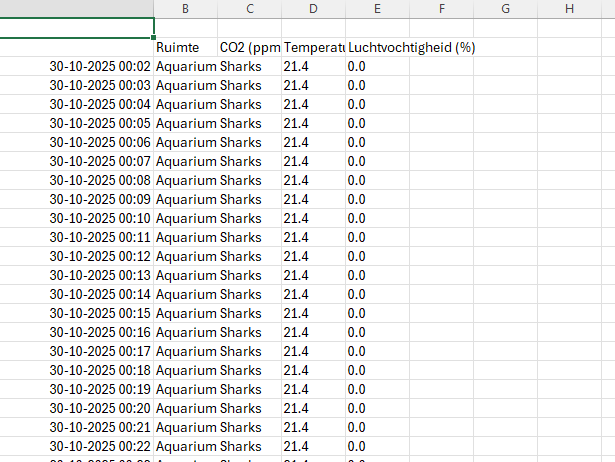The width and height of the screenshot is (615, 462).
Task: Select the 0.0 value in the 00:15 row
Action: 357,313
